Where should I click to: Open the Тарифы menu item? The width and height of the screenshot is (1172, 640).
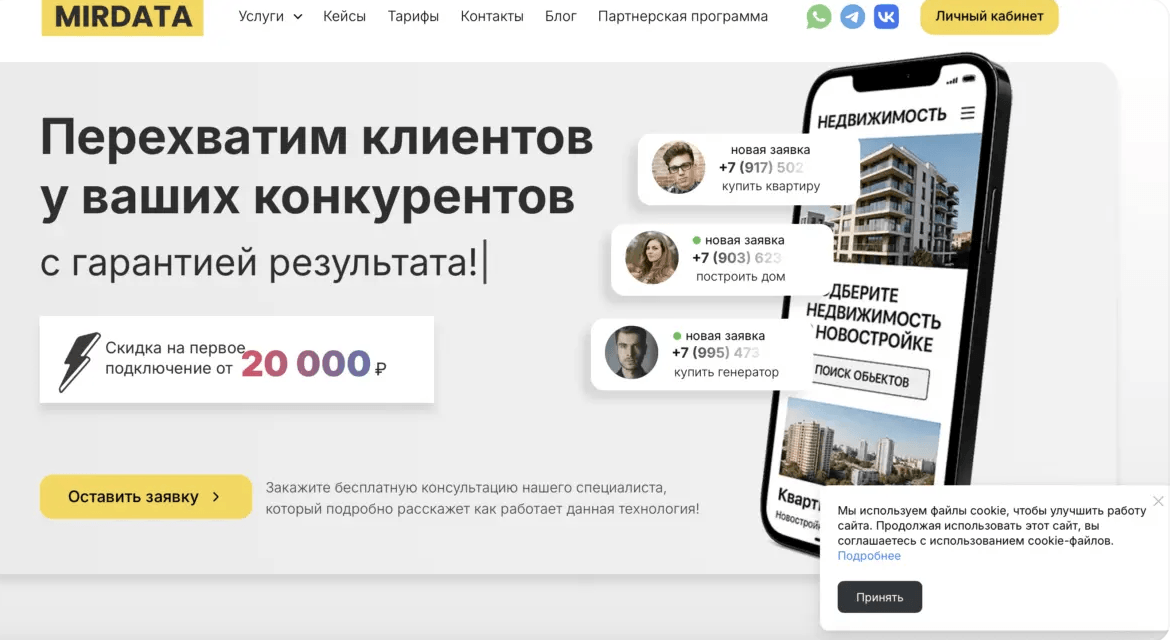[x=413, y=16]
